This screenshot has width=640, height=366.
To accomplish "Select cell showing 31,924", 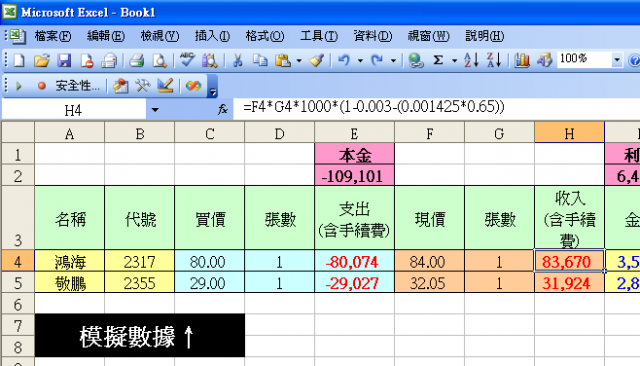I will pyautogui.click(x=569, y=283).
